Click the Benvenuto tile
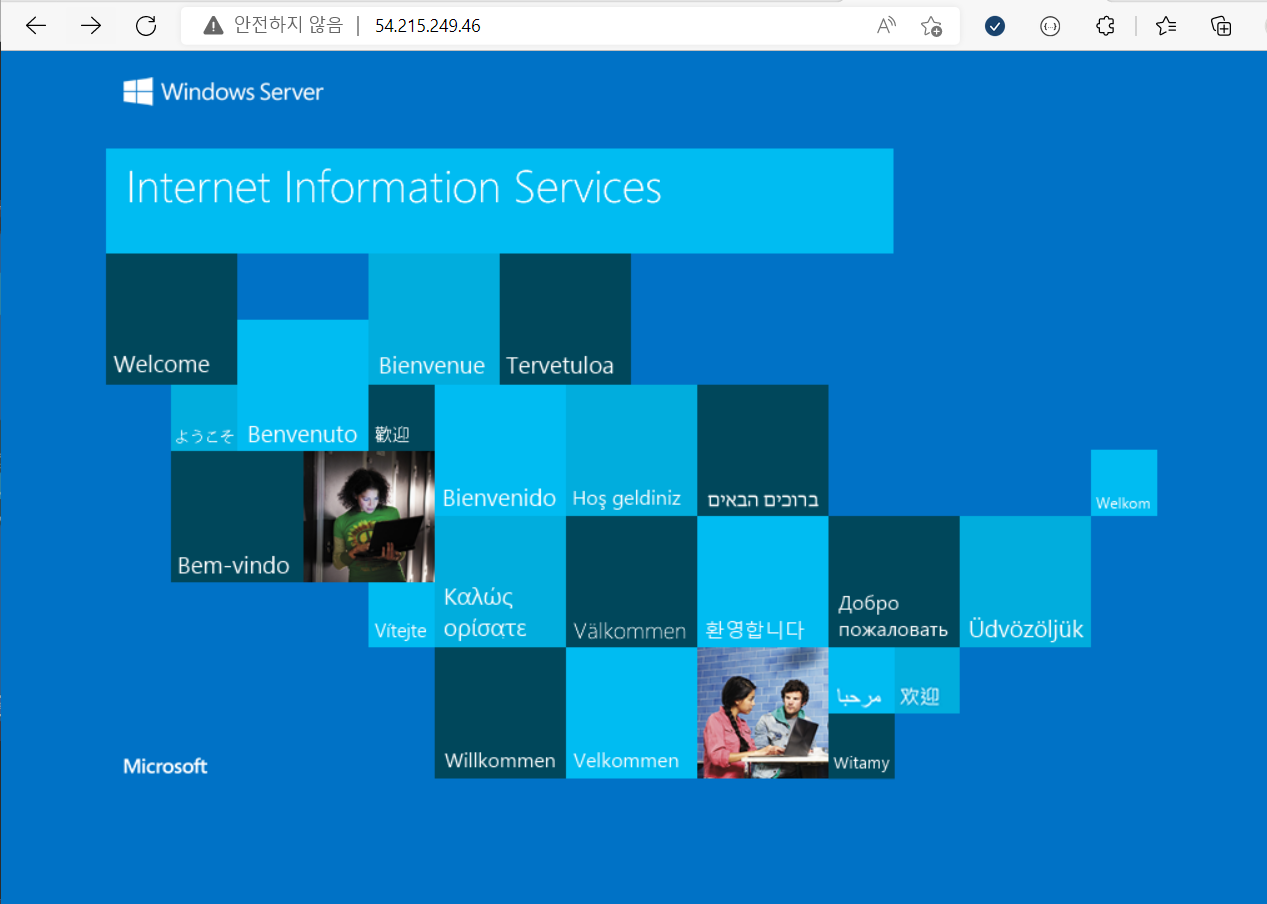The height and width of the screenshot is (904, 1267). [x=302, y=385]
